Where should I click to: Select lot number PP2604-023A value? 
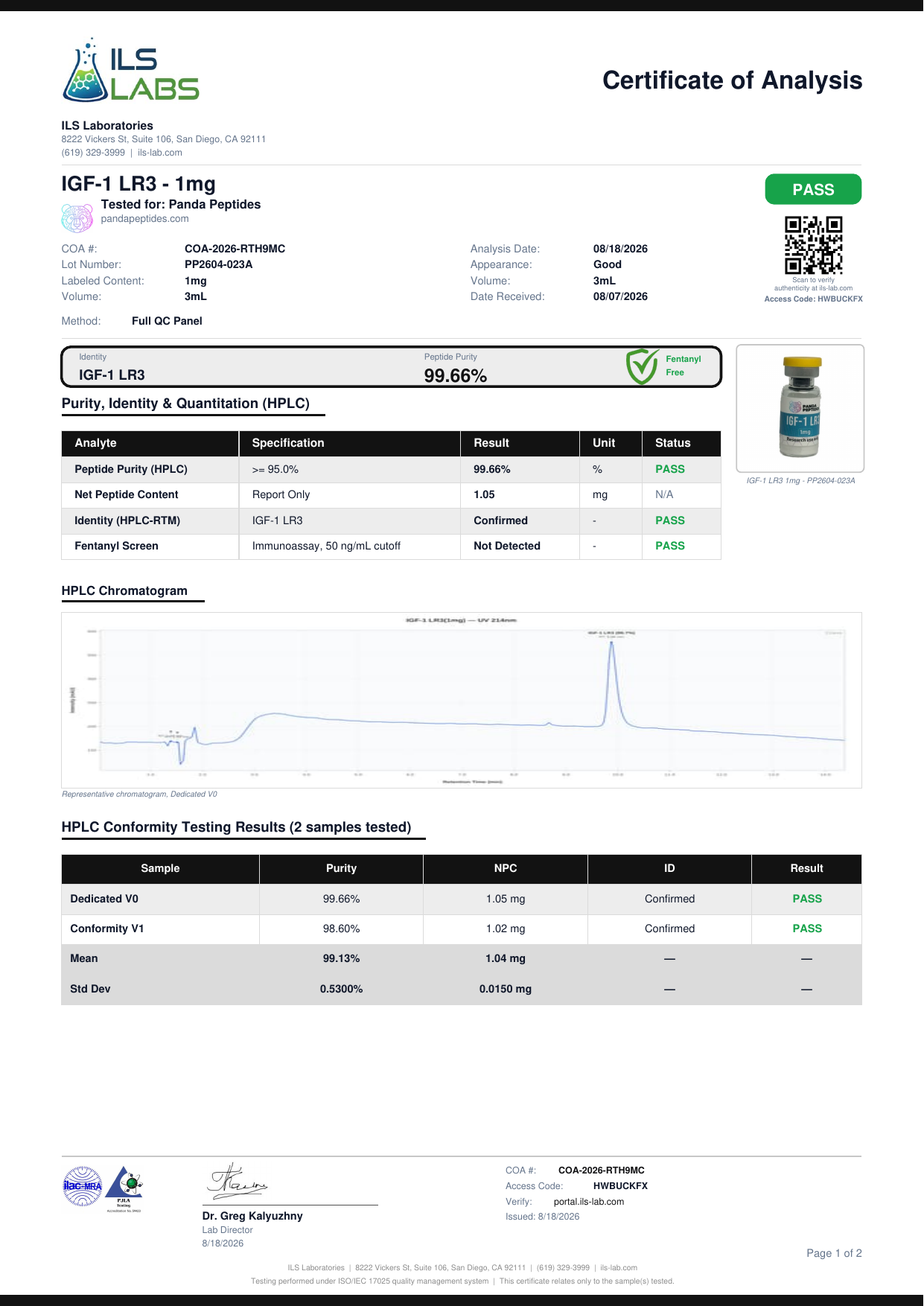(218, 264)
